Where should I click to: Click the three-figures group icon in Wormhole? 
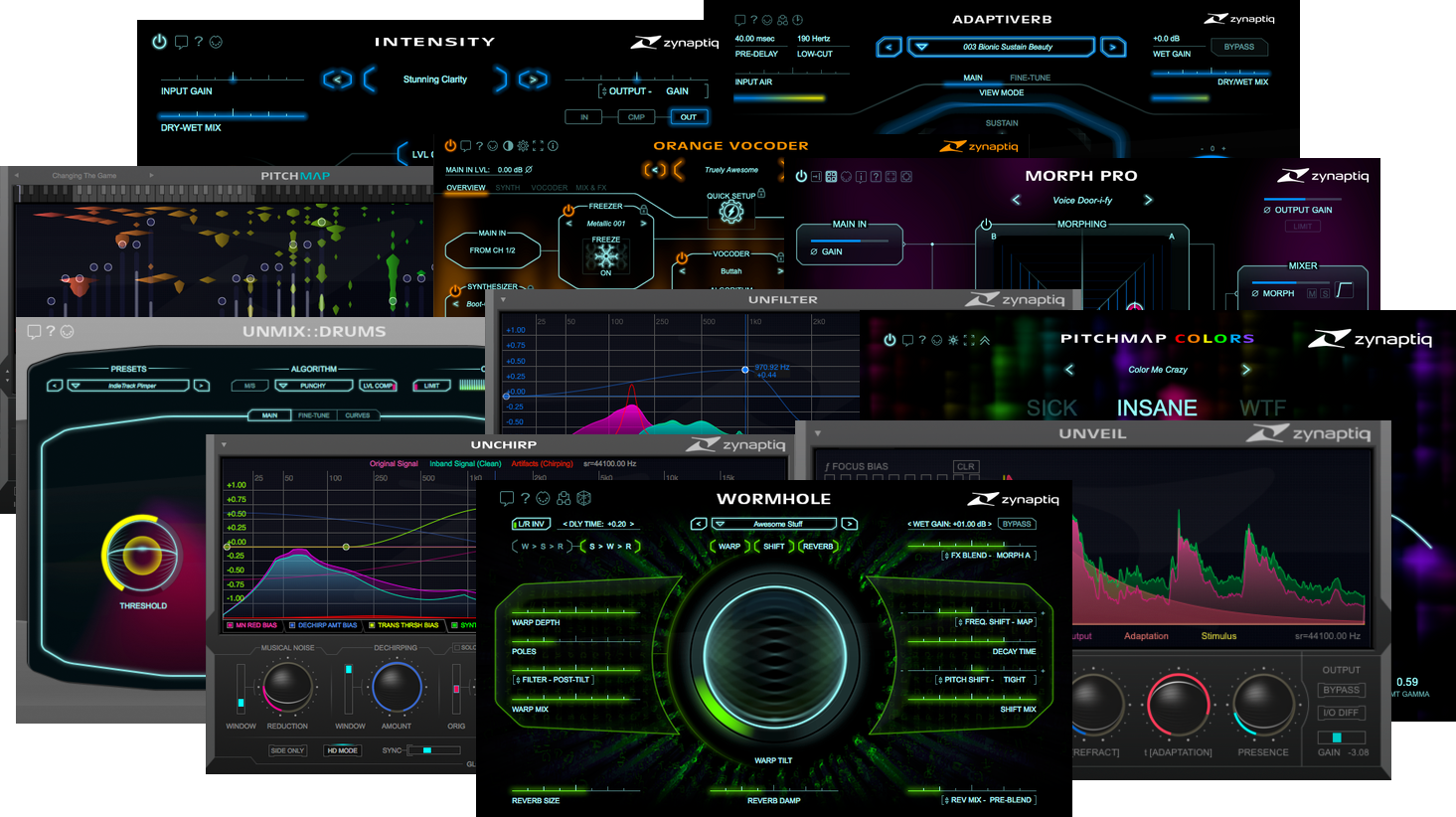point(564,498)
